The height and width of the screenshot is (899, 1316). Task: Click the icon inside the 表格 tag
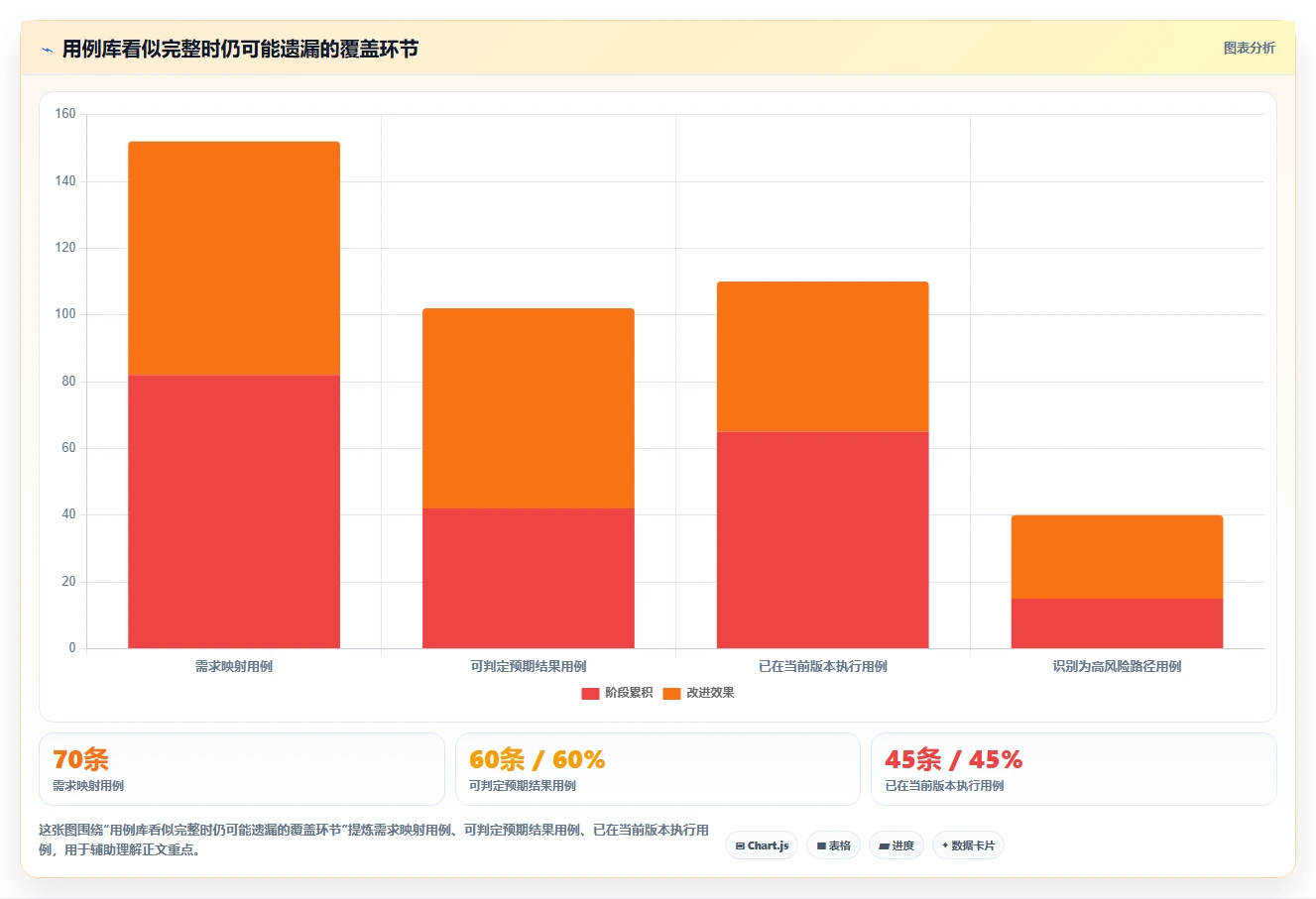click(x=821, y=846)
